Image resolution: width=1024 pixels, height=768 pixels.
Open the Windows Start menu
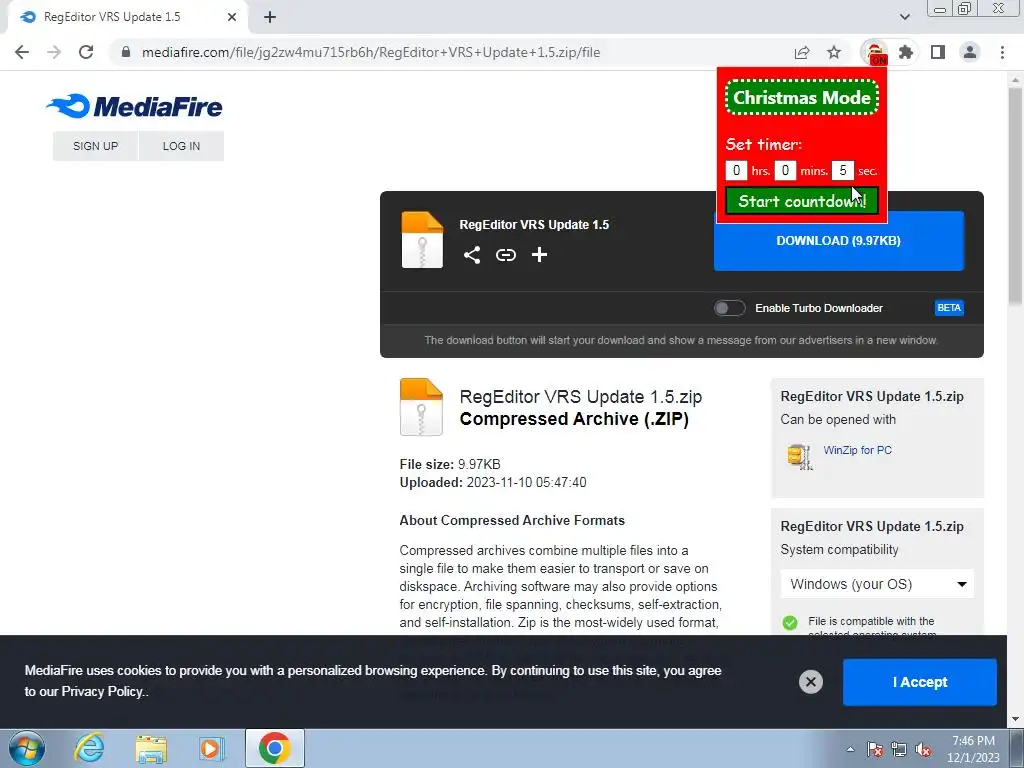click(x=27, y=748)
